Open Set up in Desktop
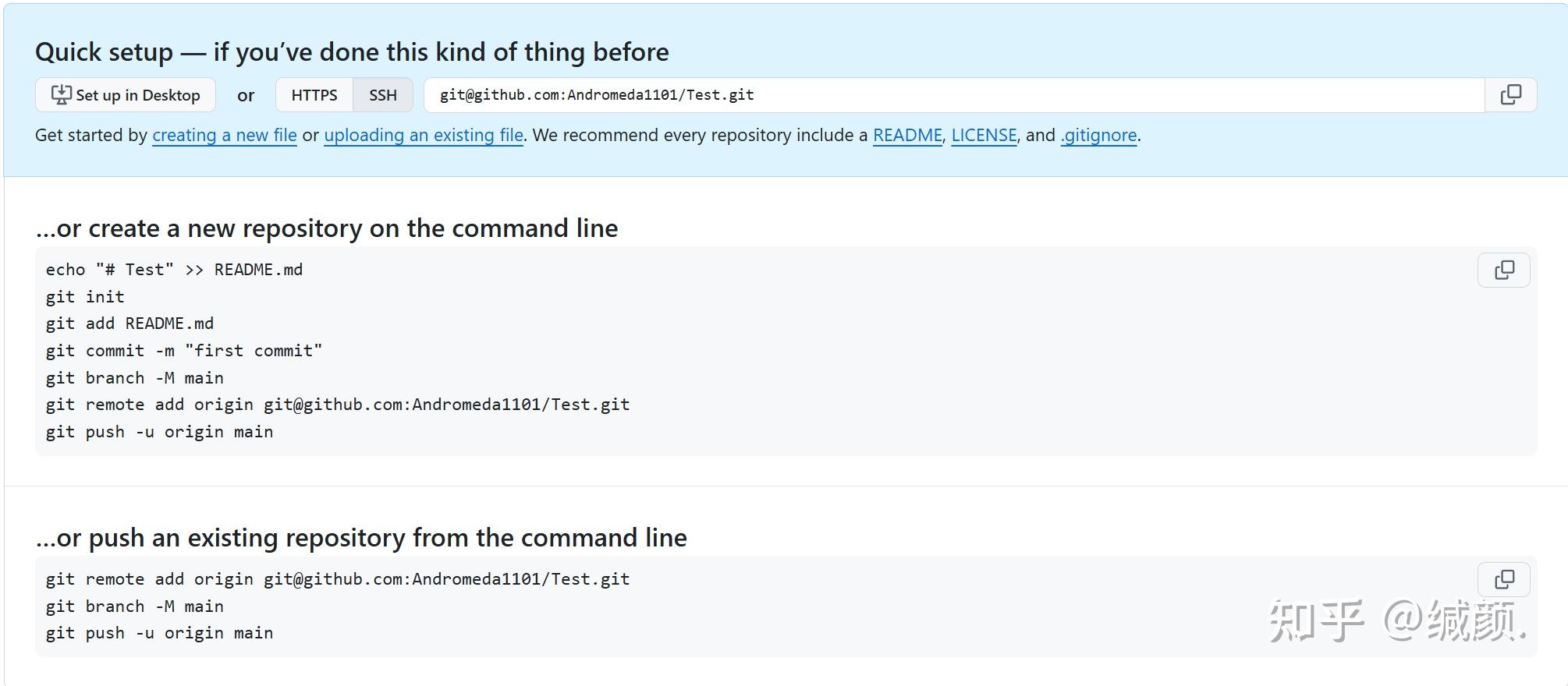This screenshot has width=1568, height=686. (x=126, y=95)
